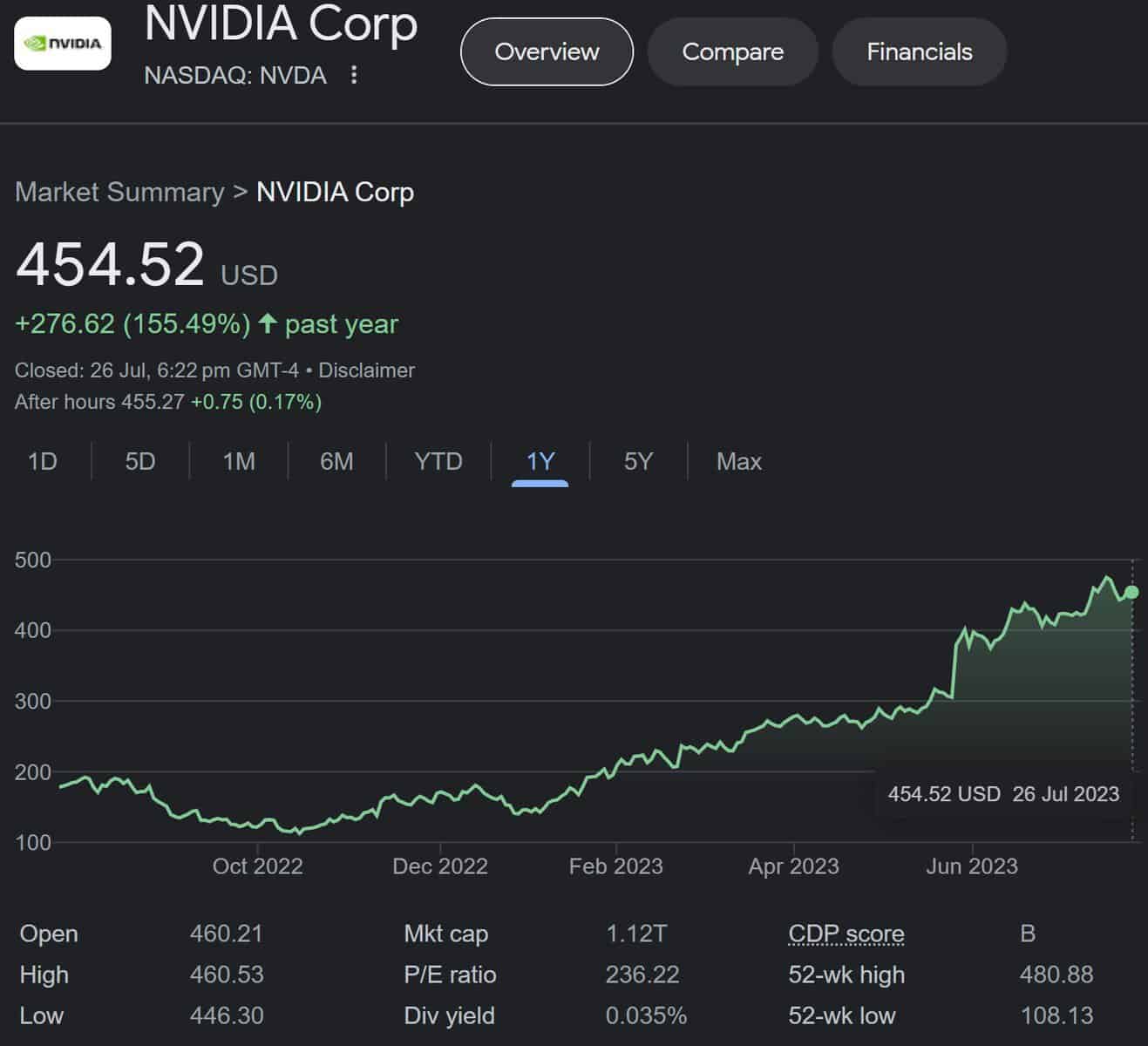The height and width of the screenshot is (1046, 1148).
Task: Switch to the Compare tab
Action: click(x=732, y=52)
